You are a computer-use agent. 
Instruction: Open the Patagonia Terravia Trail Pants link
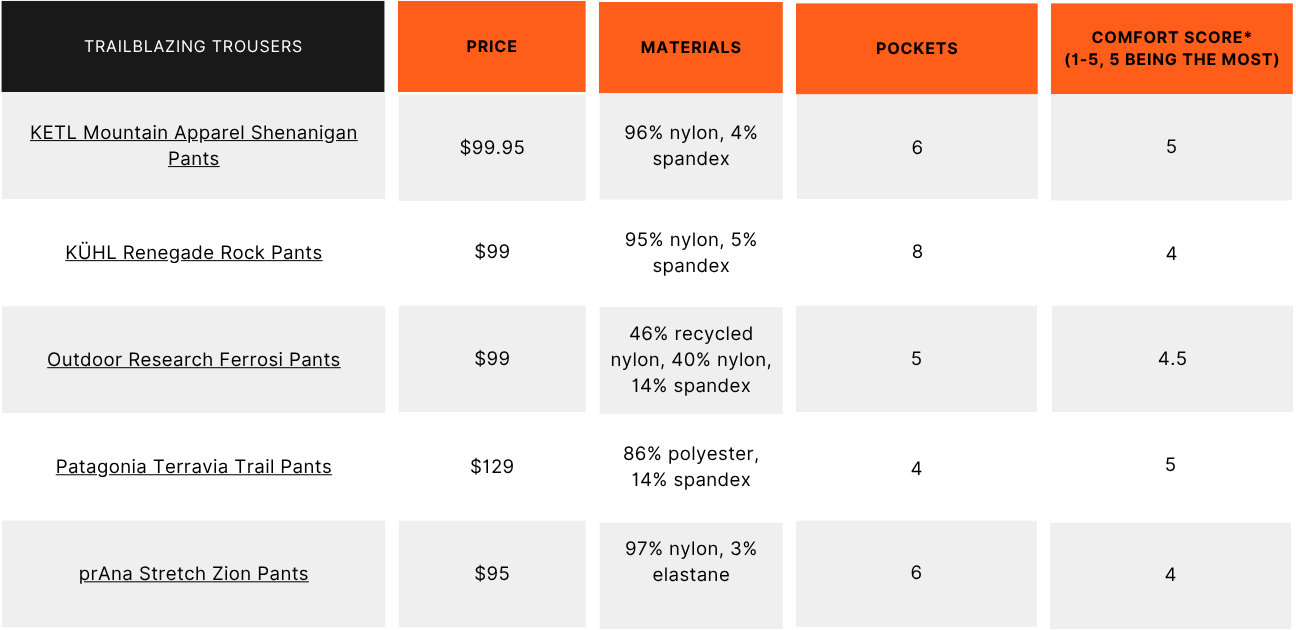(x=193, y=467)
